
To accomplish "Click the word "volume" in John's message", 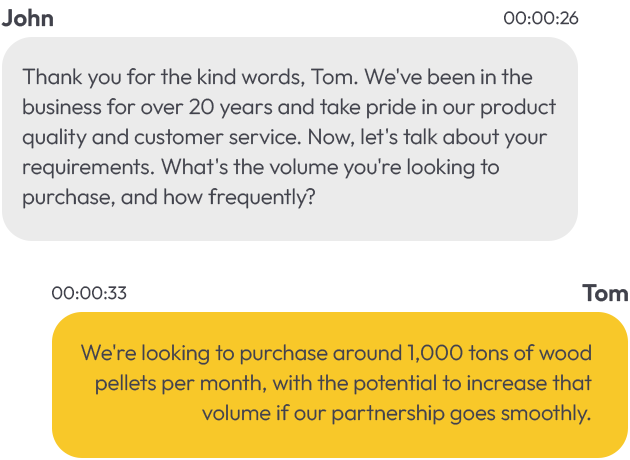I will click(x=303, y=167).
